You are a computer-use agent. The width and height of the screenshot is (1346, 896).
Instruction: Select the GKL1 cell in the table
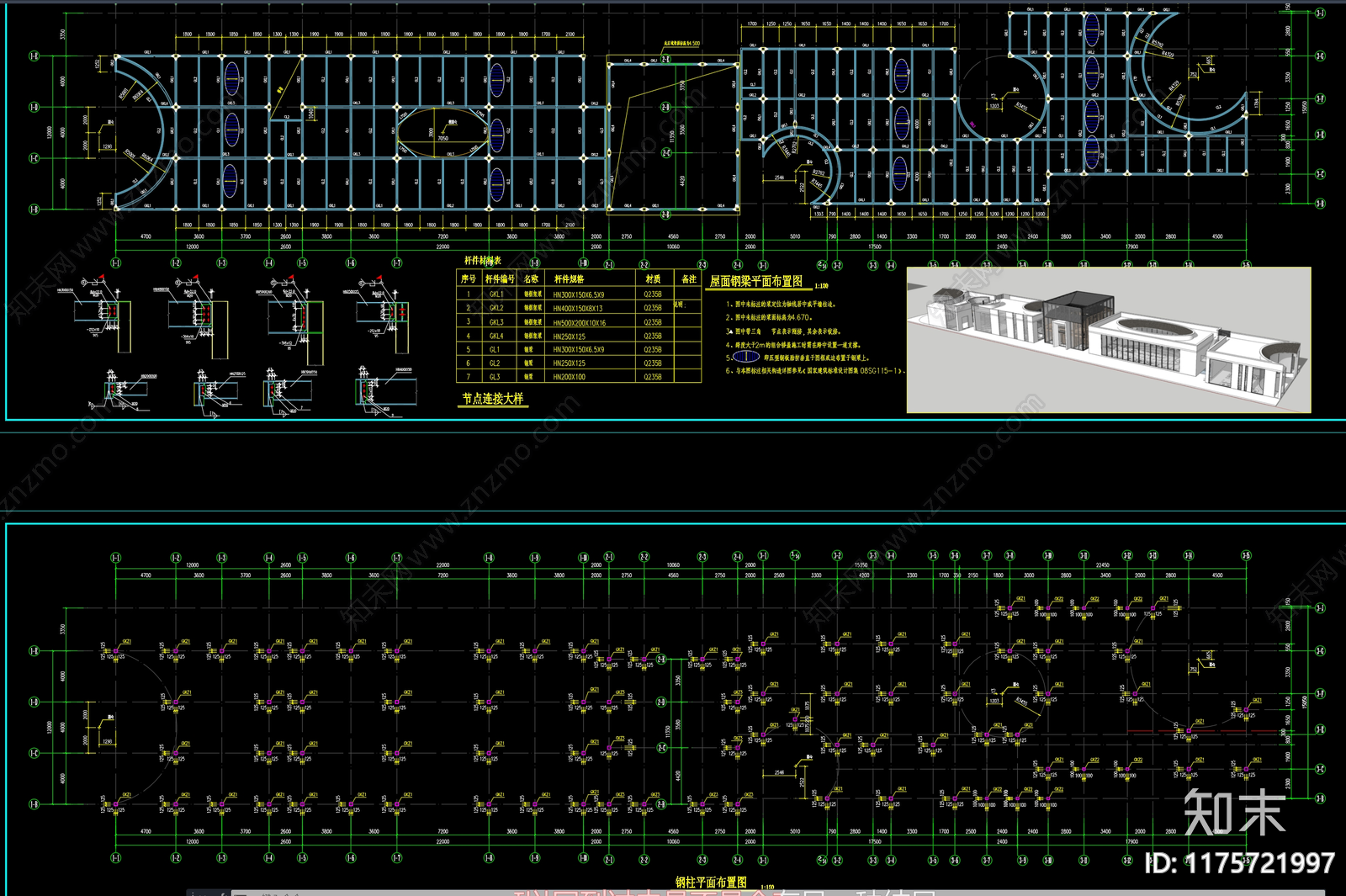[x=496, y=294]
